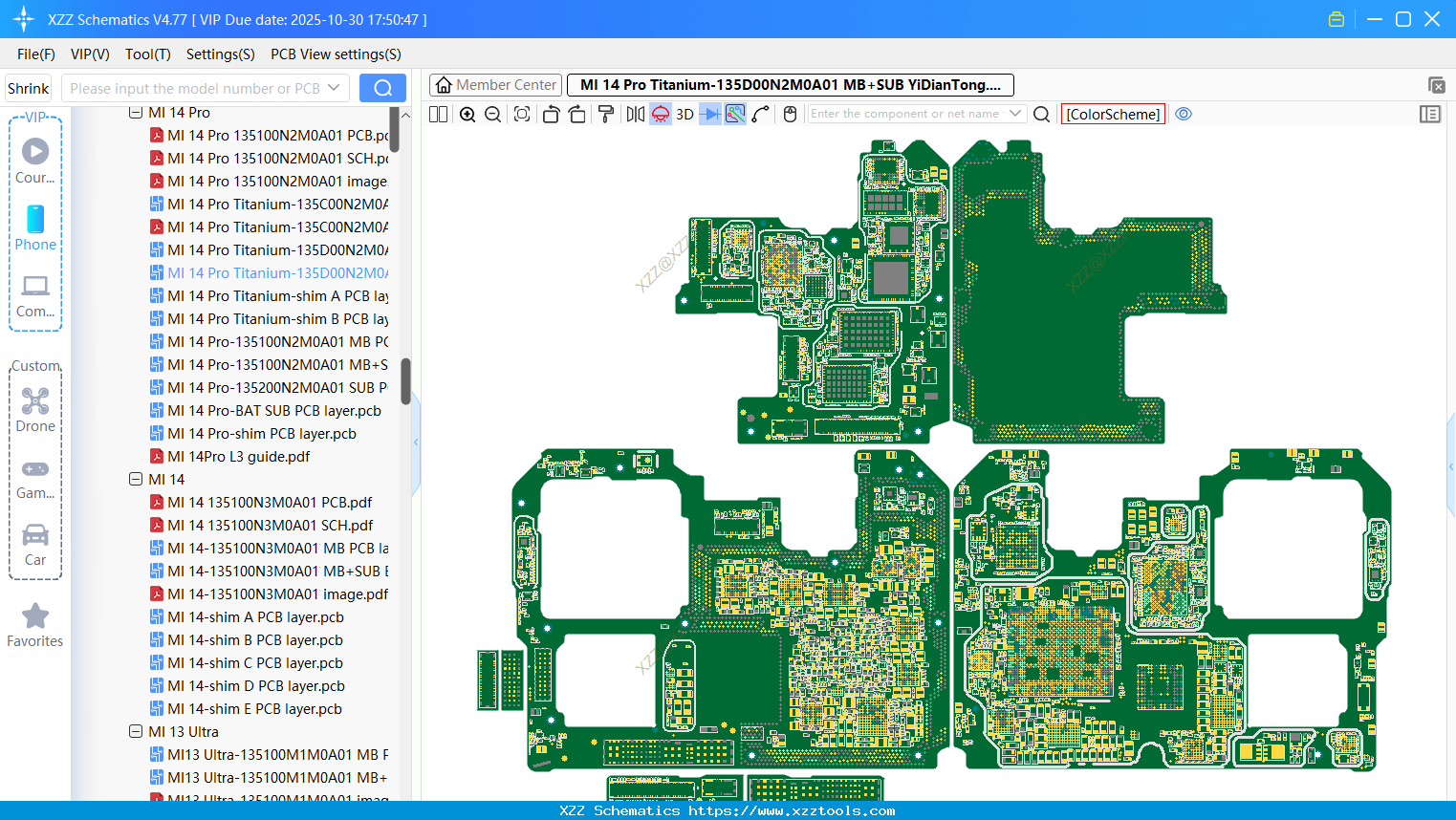
Task: Visit the www.xzztools.com link
Action: (792, 810)
